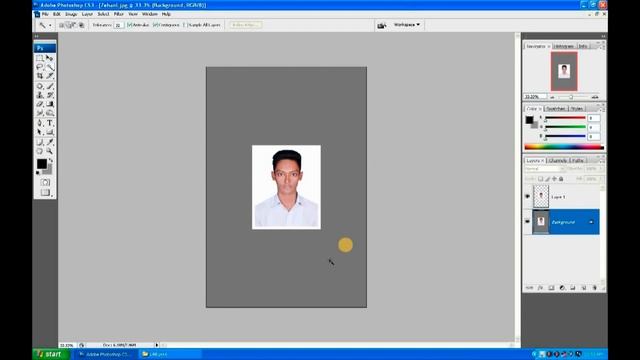Image resolution: width=640 pixels, height=360 pixels.
Task: Open the Image menu
Action: [71, 14]
